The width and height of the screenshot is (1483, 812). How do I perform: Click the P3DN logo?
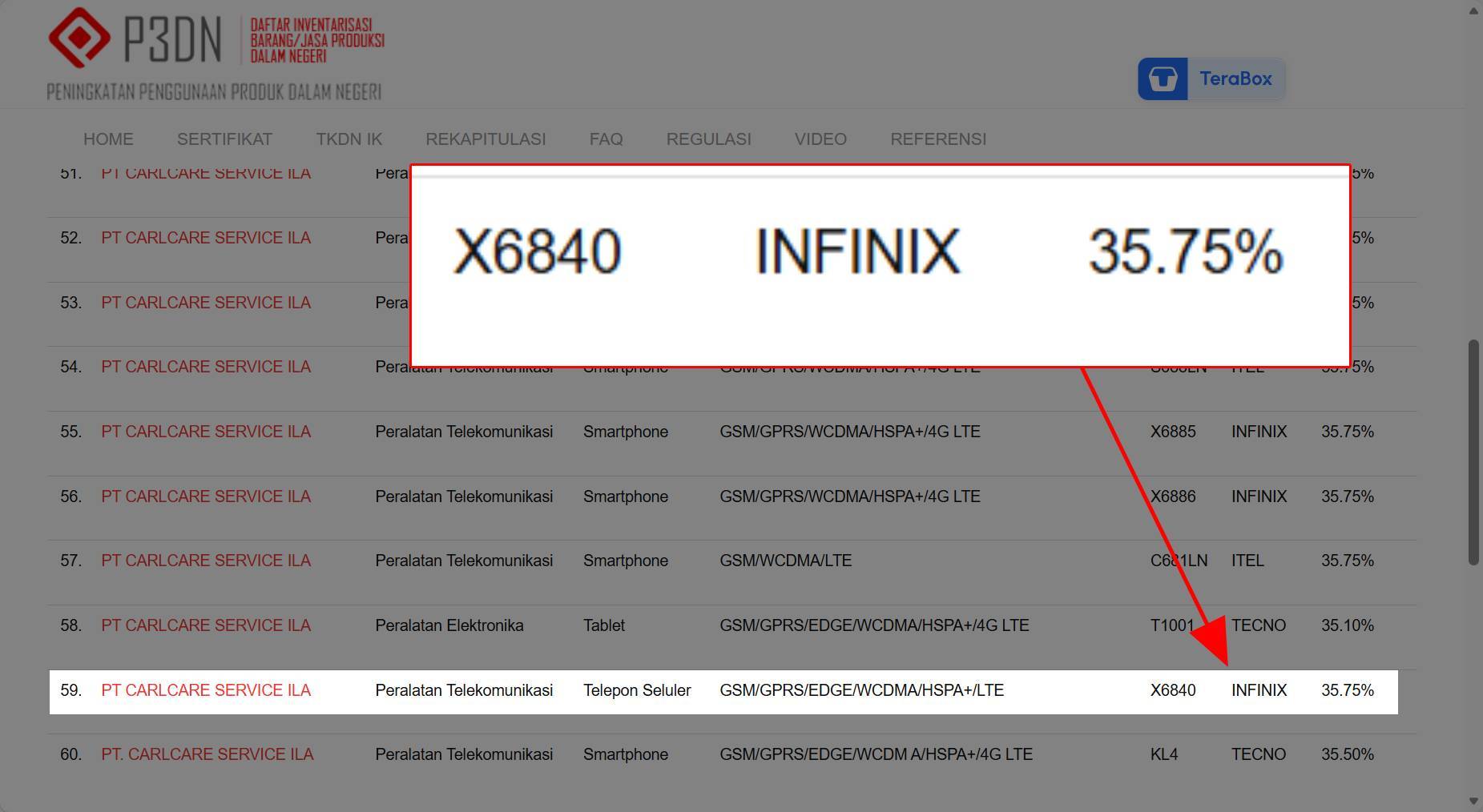pos(216,54)
